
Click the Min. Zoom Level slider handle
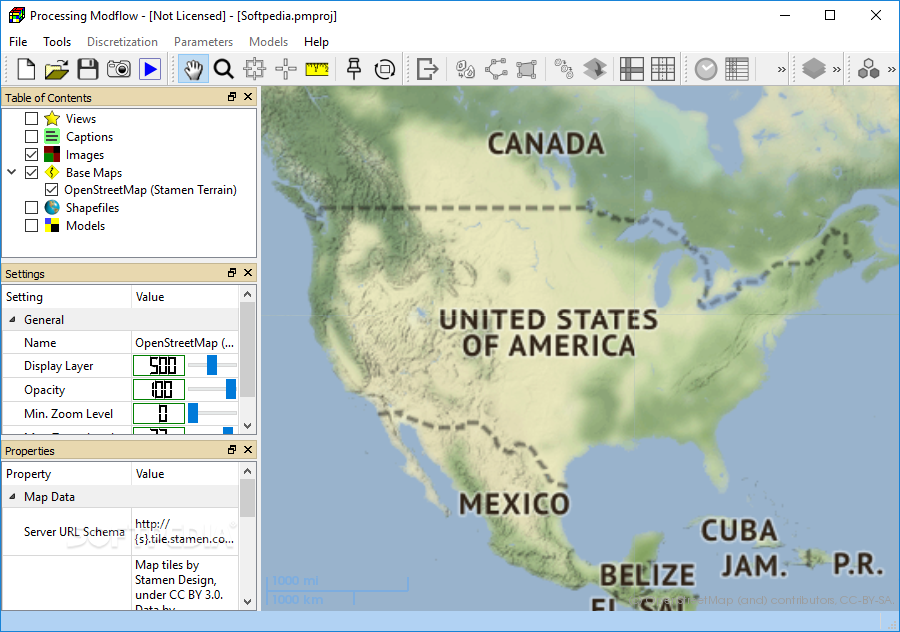click(193, 413)
